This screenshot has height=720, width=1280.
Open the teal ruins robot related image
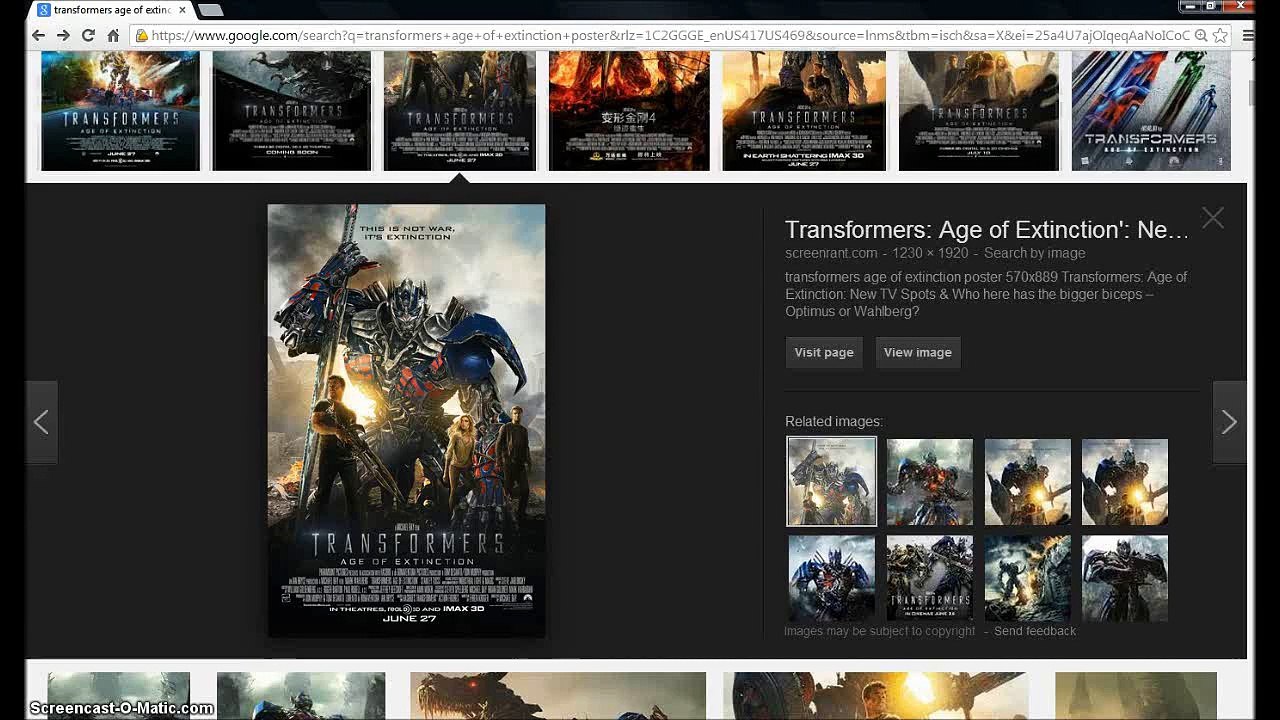1027,578
